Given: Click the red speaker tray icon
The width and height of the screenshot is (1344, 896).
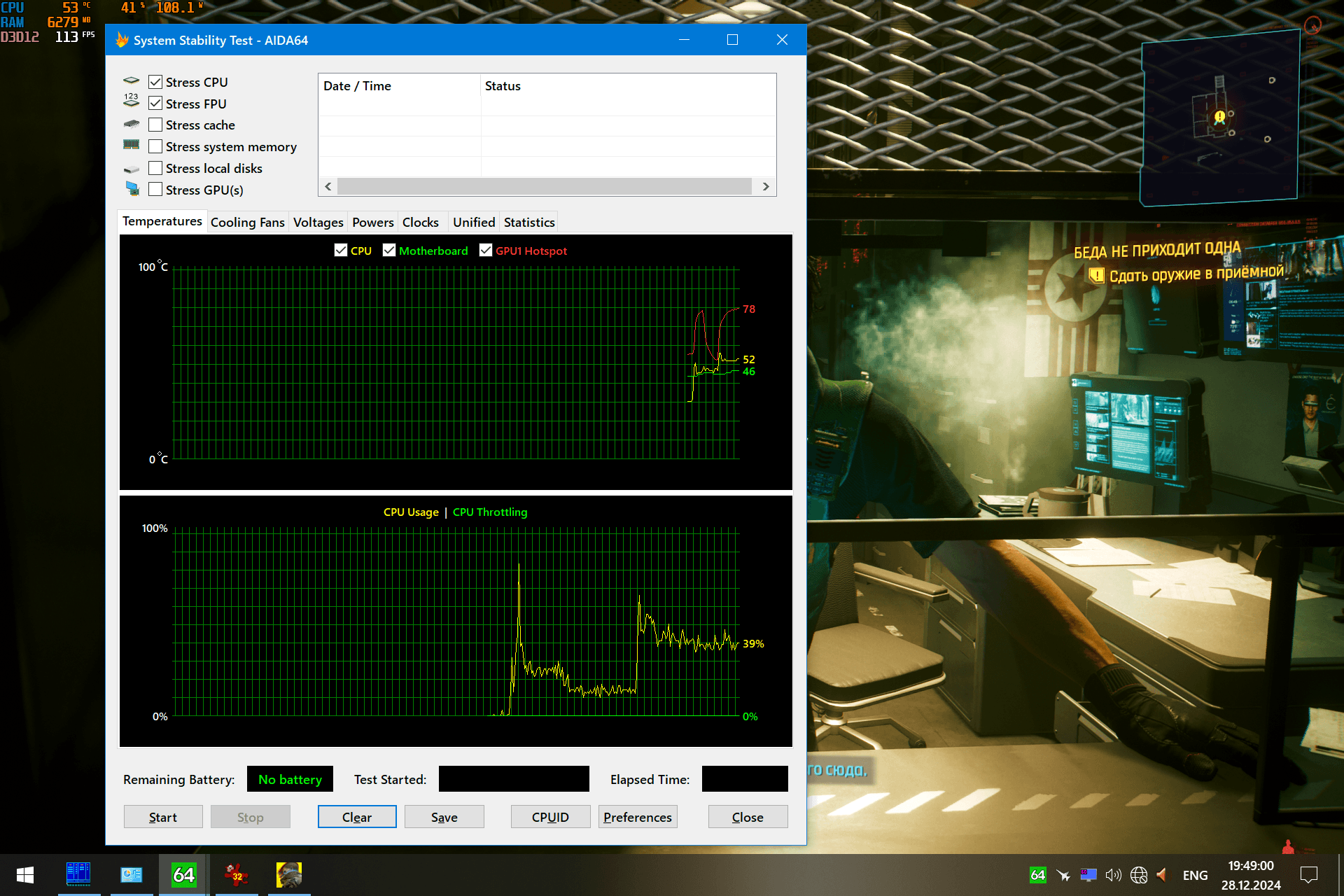Looking at the screenshot, I should coord(1162,875).
